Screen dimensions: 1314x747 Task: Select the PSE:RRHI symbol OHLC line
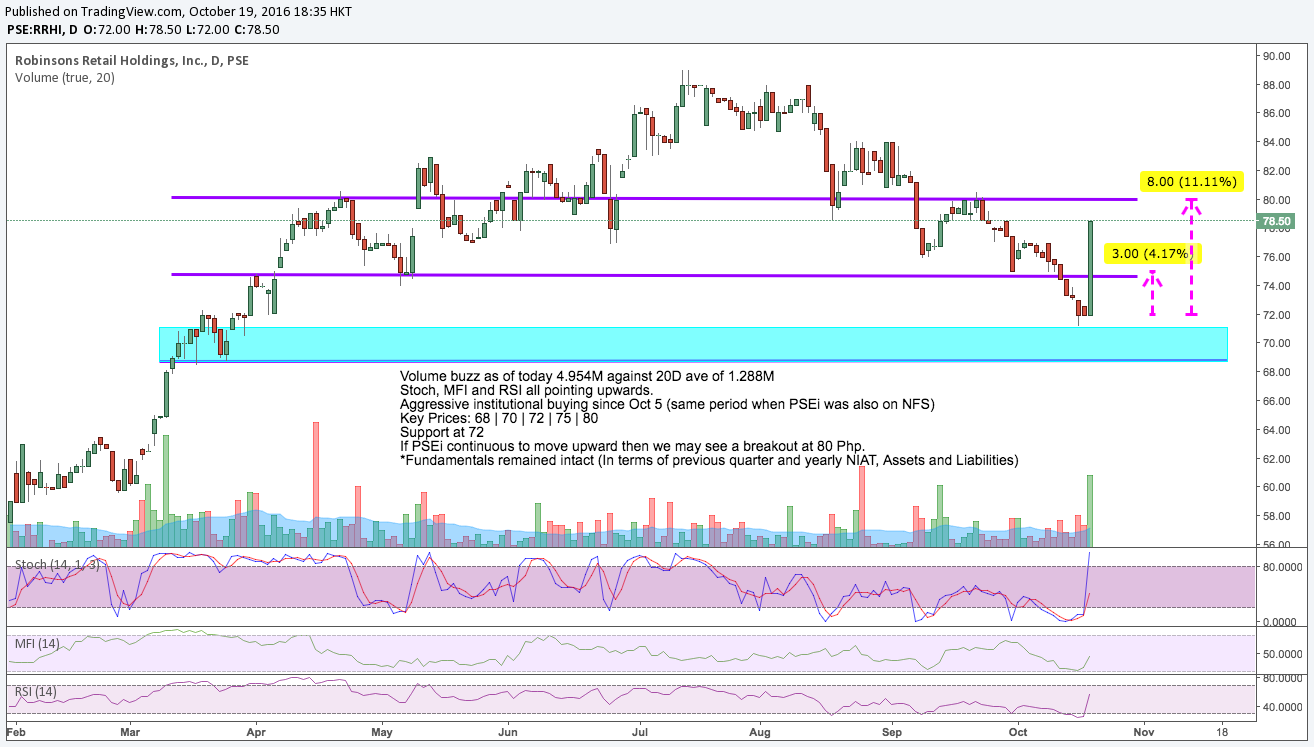(143, 29)
